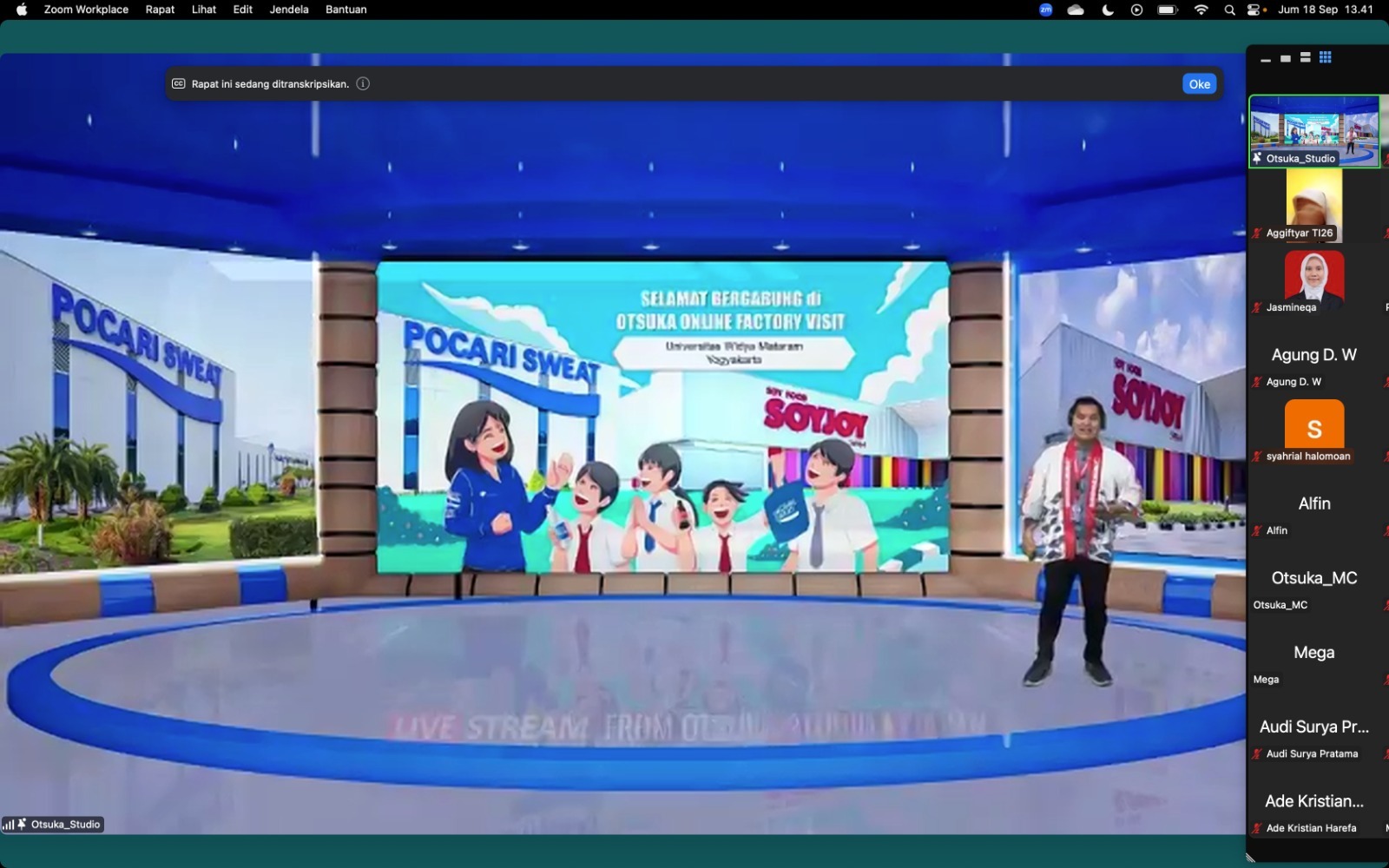Click the pin icon on main video label
This screenshot has width=1389, height=868.
click(x=22, y=825)
